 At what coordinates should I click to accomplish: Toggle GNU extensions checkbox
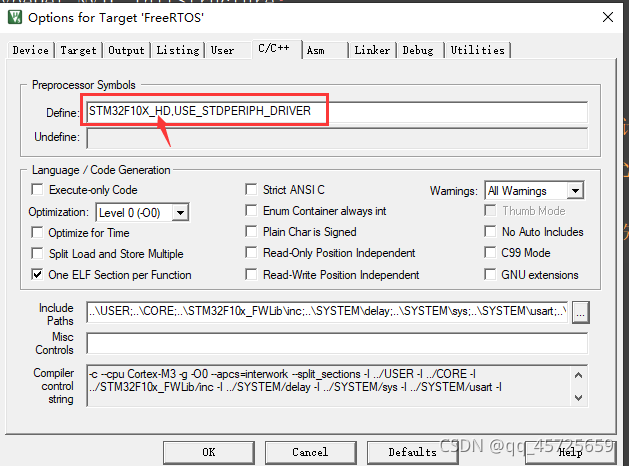[490, 274]
